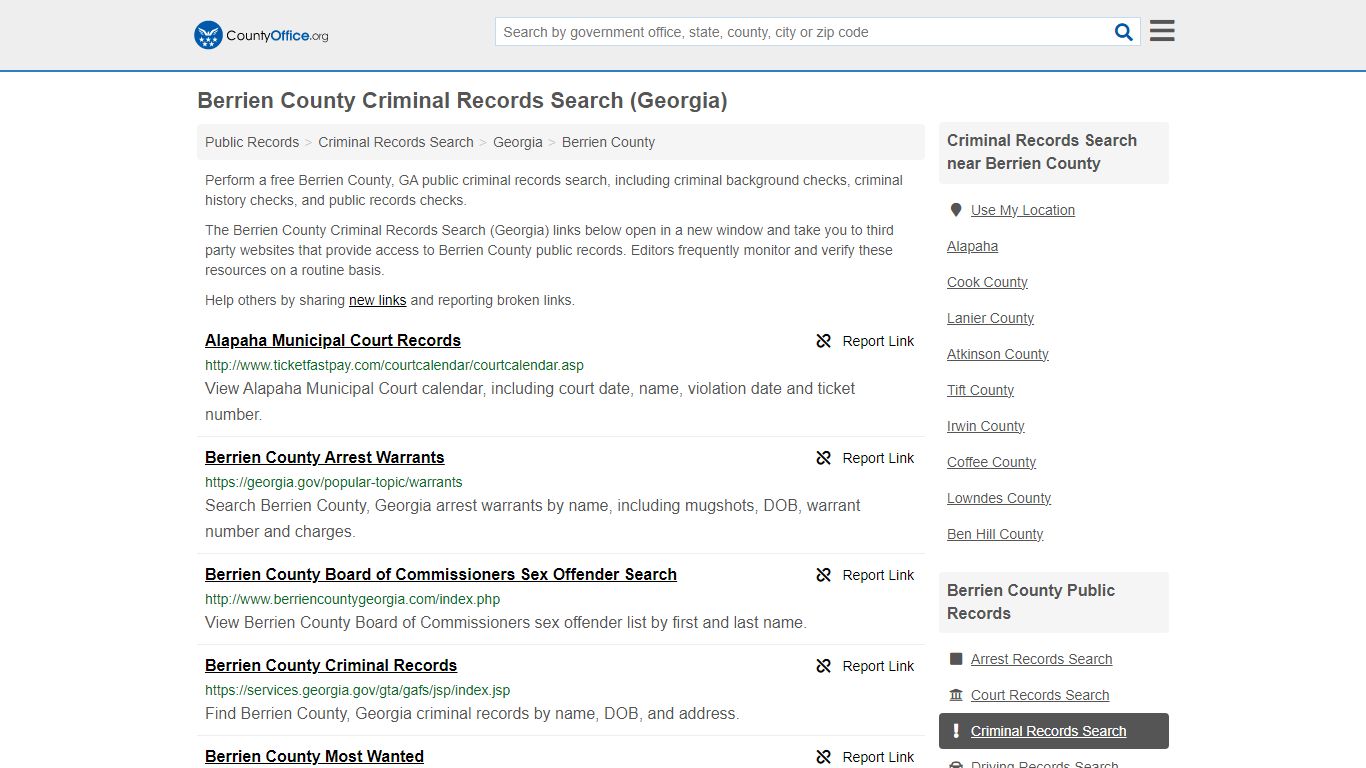Viewport: 1366px width, 768px height.
Task: Click Use My Location
Action: coord(1023,210)
